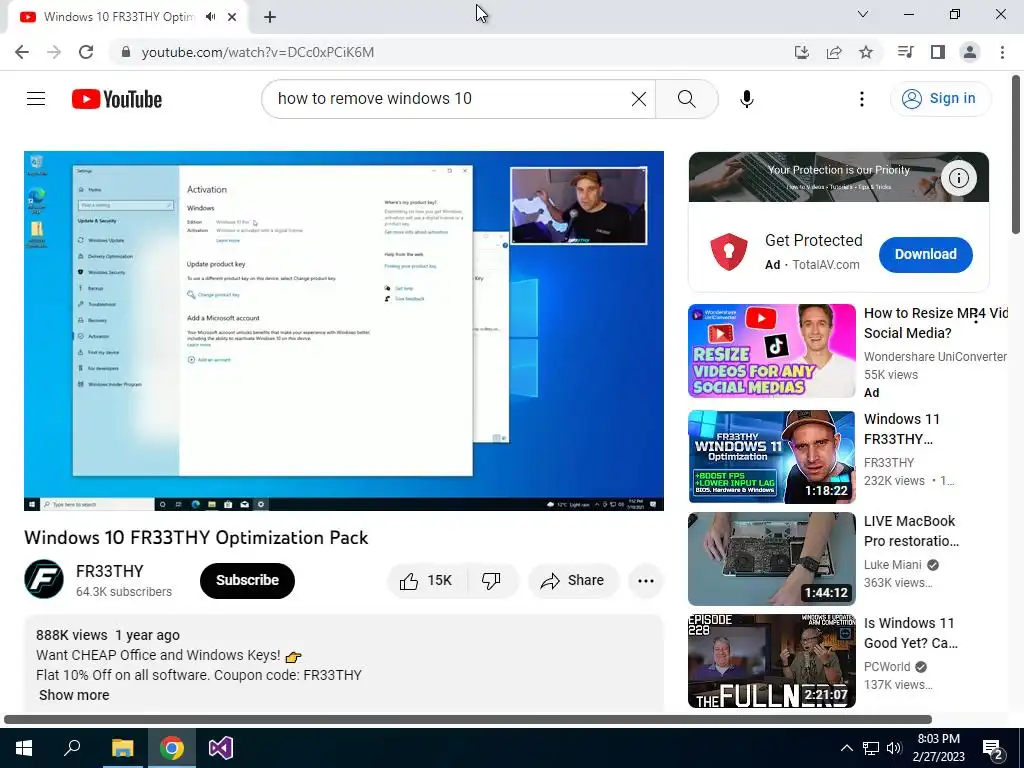Open the Windows 11 FR33THY video title
Screen dimensions: 1024x768
point(901,429)
